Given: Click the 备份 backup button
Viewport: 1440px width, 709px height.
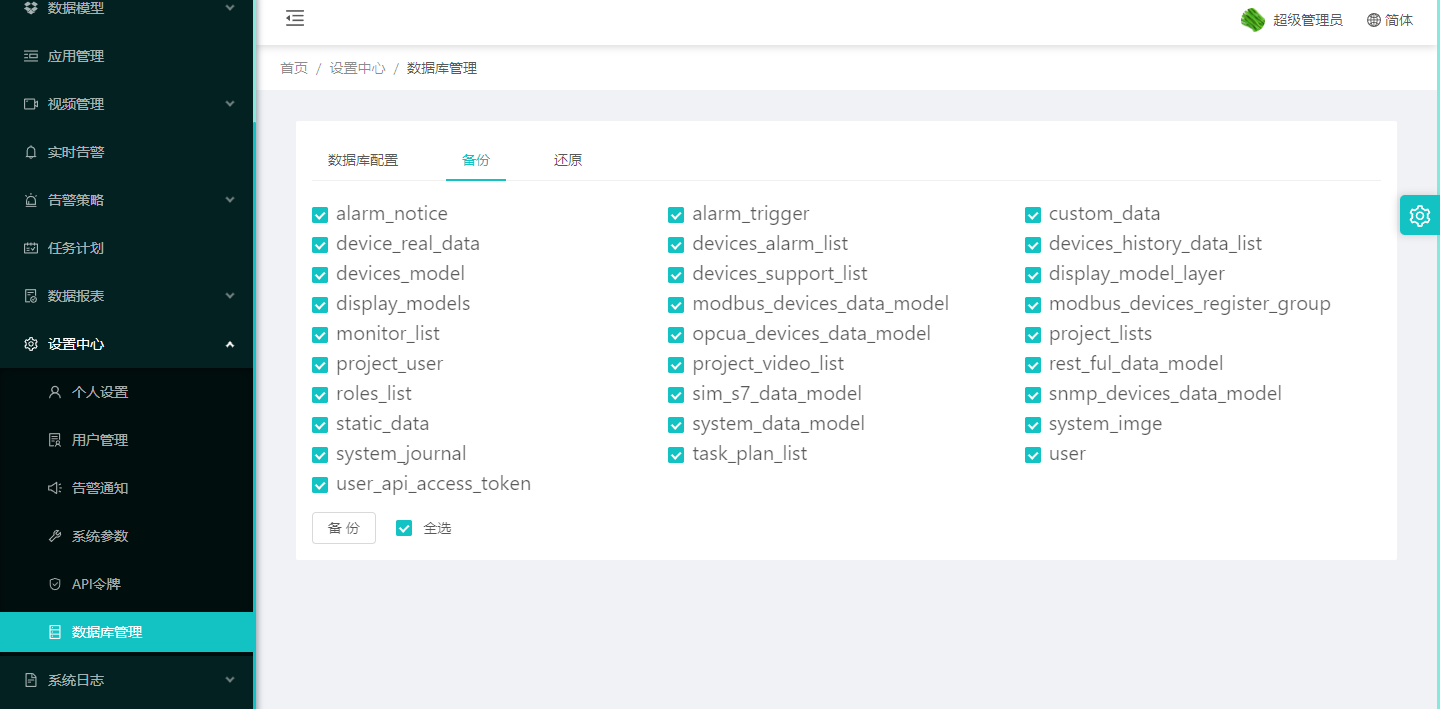Looking at the screenshot, I should 343,528.
